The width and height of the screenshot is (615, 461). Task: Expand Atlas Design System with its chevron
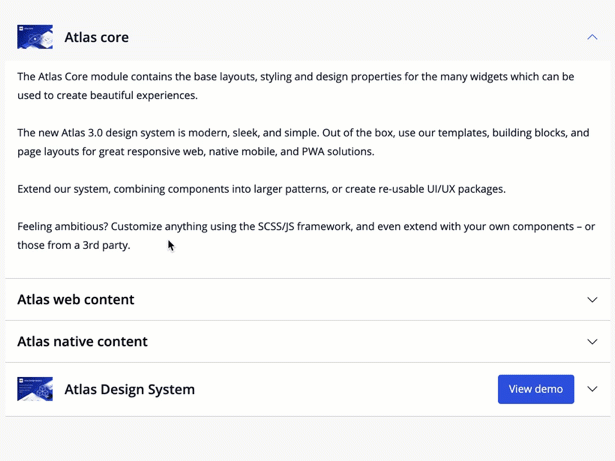(592, 389)
